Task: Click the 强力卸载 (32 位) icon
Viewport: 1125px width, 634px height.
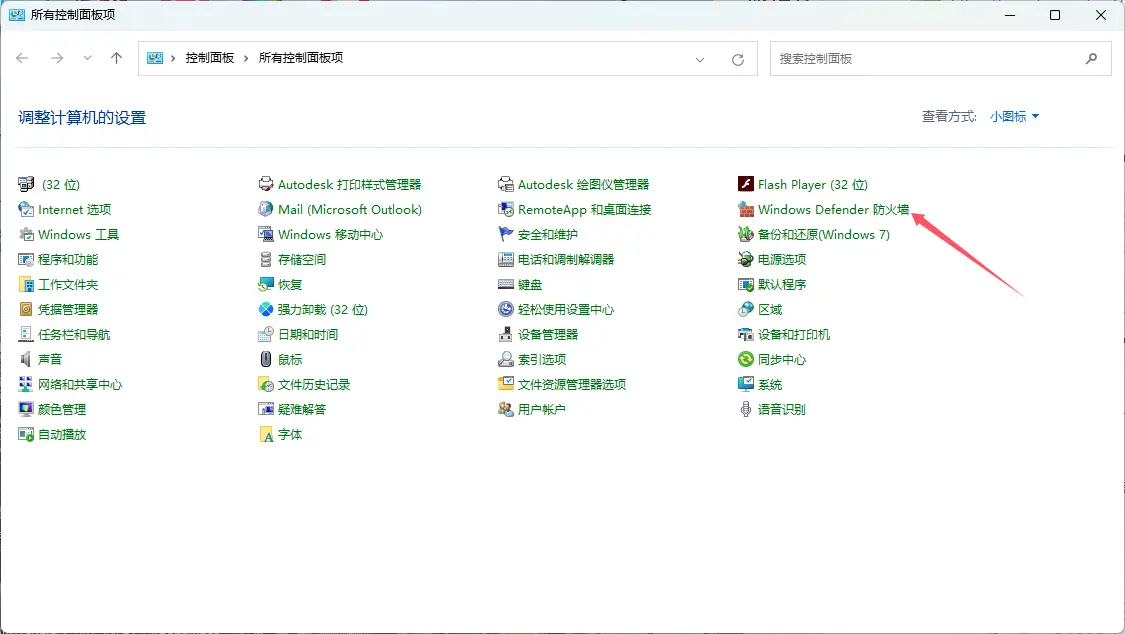Action: (x=265, y=309)
